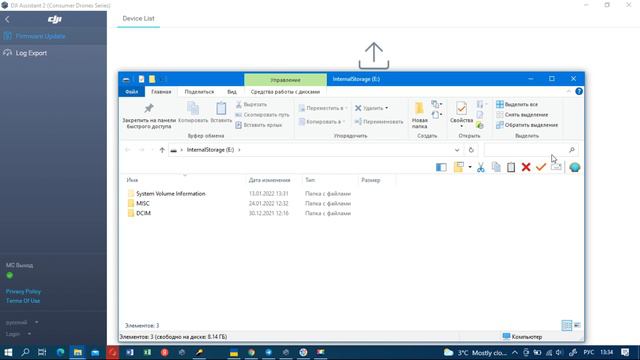Viewport: 640px width, 360px height.
Task: Open Explorer help question mark icon
Action: pos(579,91)
